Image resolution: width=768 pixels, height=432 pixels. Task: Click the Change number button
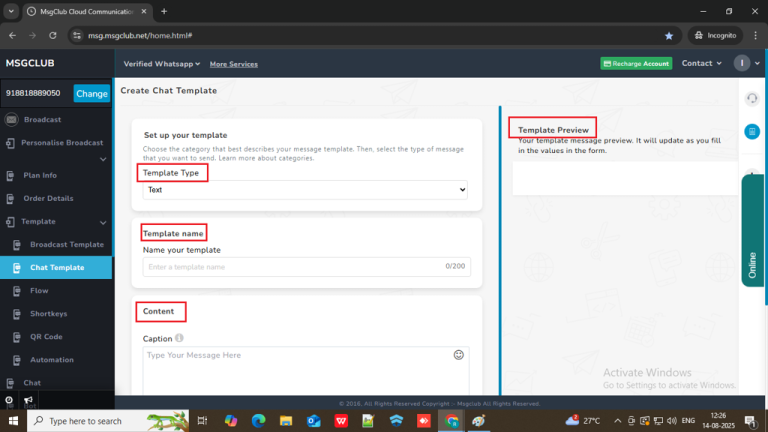(x=91, y=94)
